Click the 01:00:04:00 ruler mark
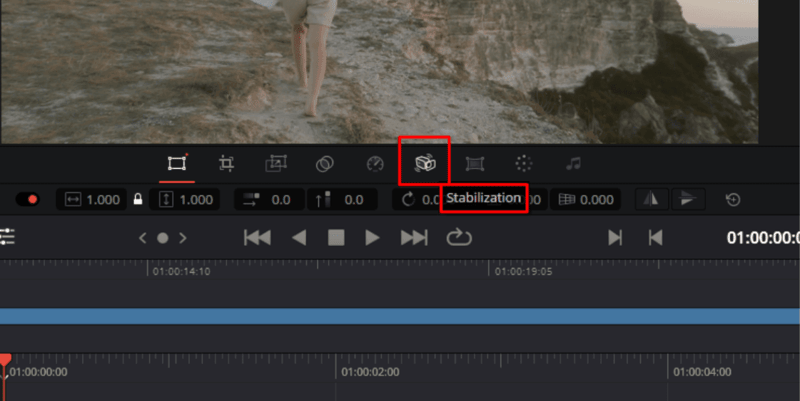Viewport: 800px width, 401px height. [702, 372]
